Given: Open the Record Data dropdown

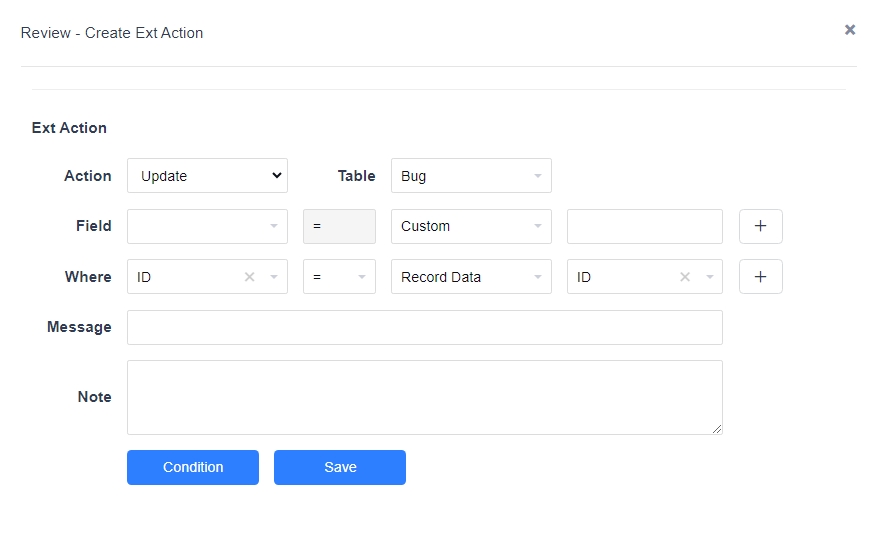Looking at the screenshot, I should click(x=471, y=277).
